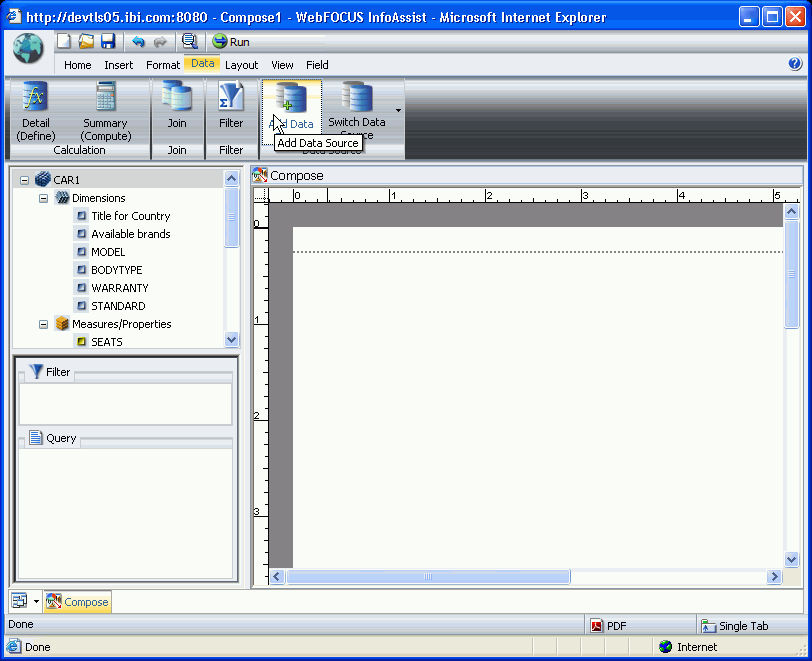Collapse the CAR1 tree root node
The width and height of the screenshot is (812, 661).
(24, 180)
